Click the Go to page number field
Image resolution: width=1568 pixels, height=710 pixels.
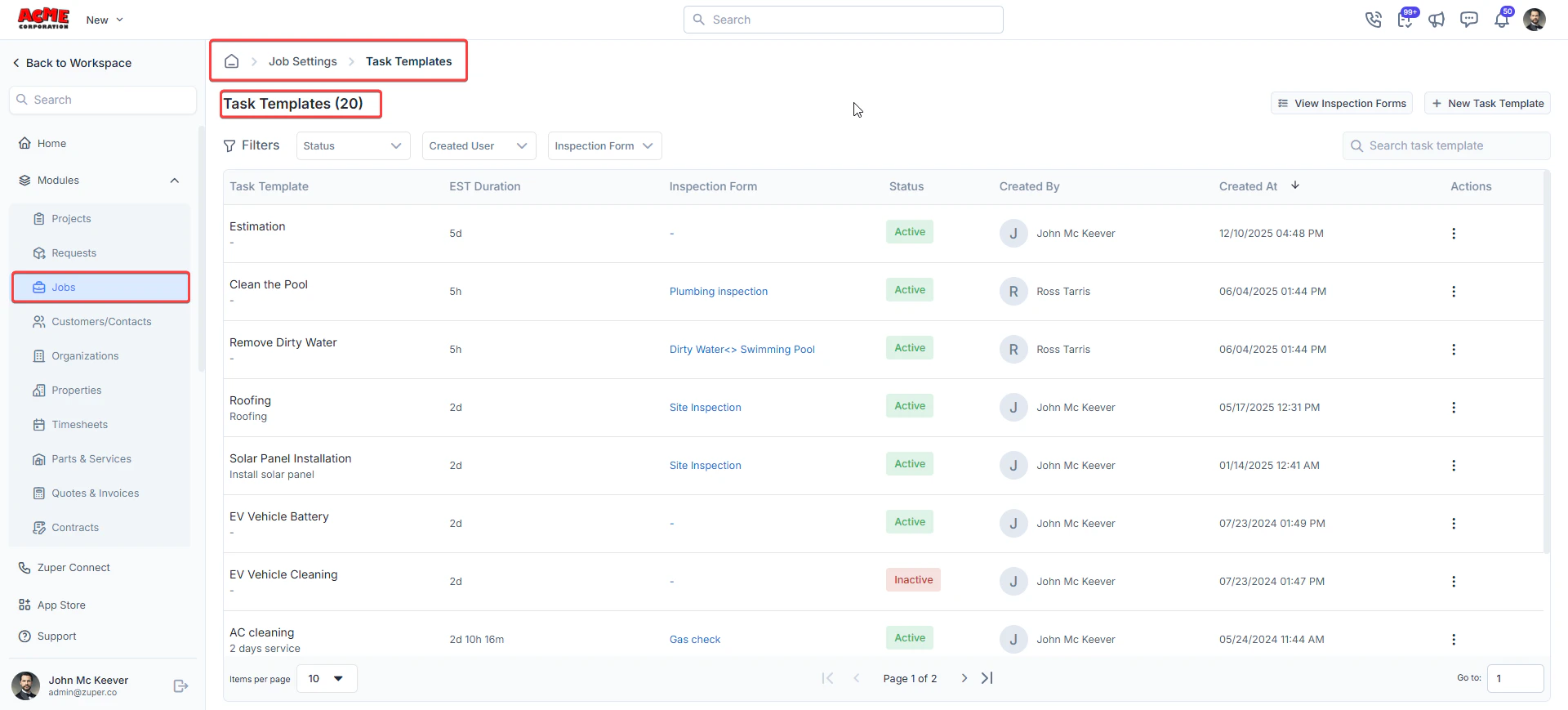1515,679
